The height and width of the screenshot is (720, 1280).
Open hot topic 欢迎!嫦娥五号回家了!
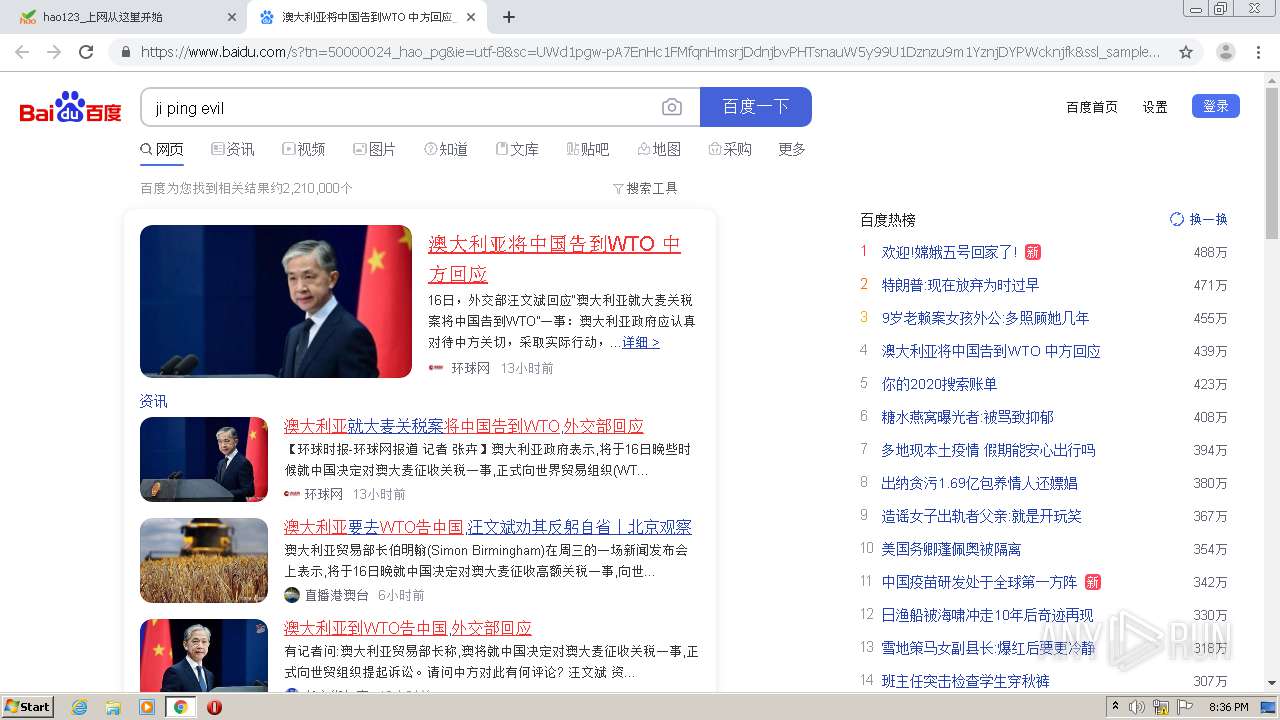[949, 252]
